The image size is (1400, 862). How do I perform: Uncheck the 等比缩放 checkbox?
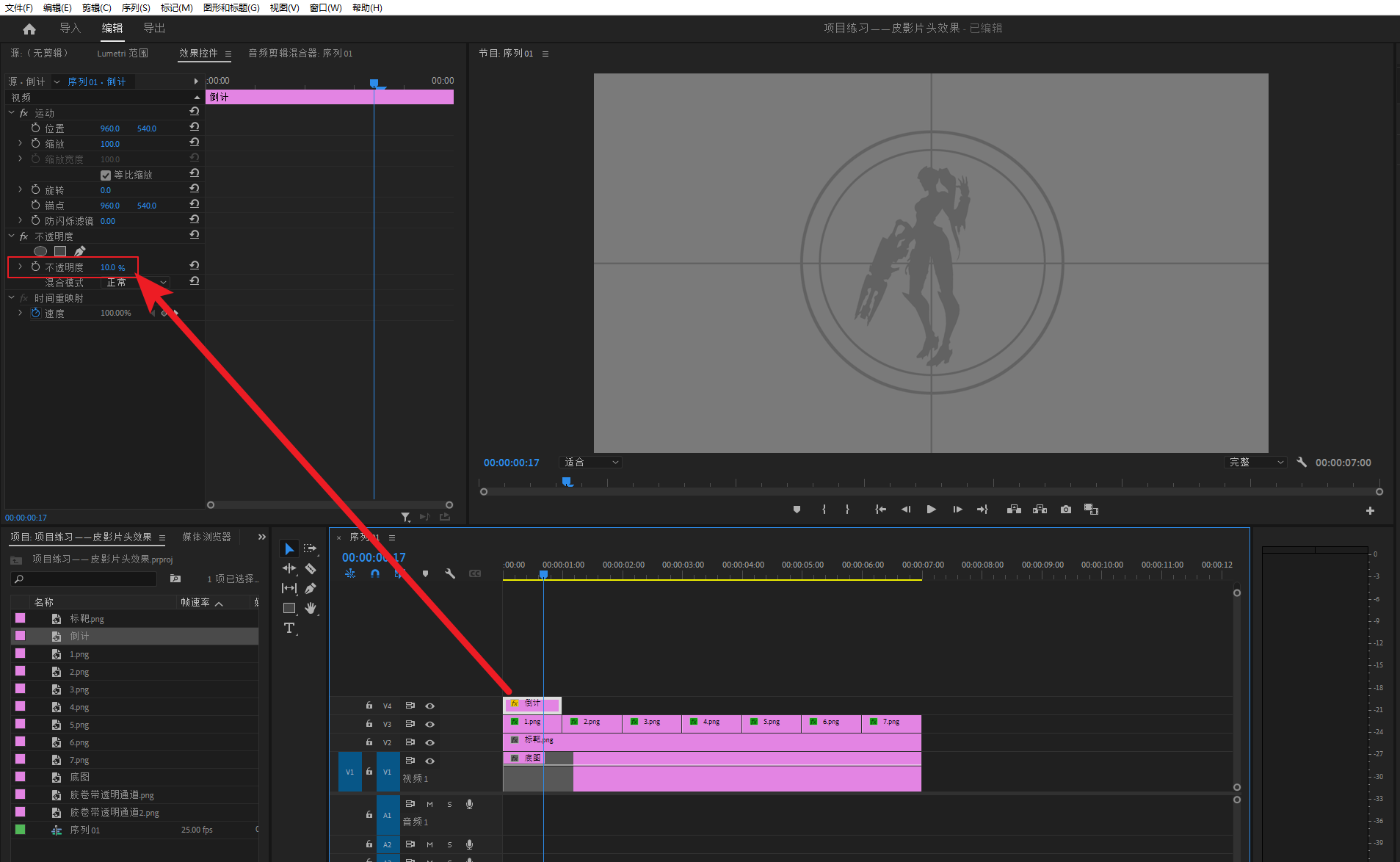(106, 175)
